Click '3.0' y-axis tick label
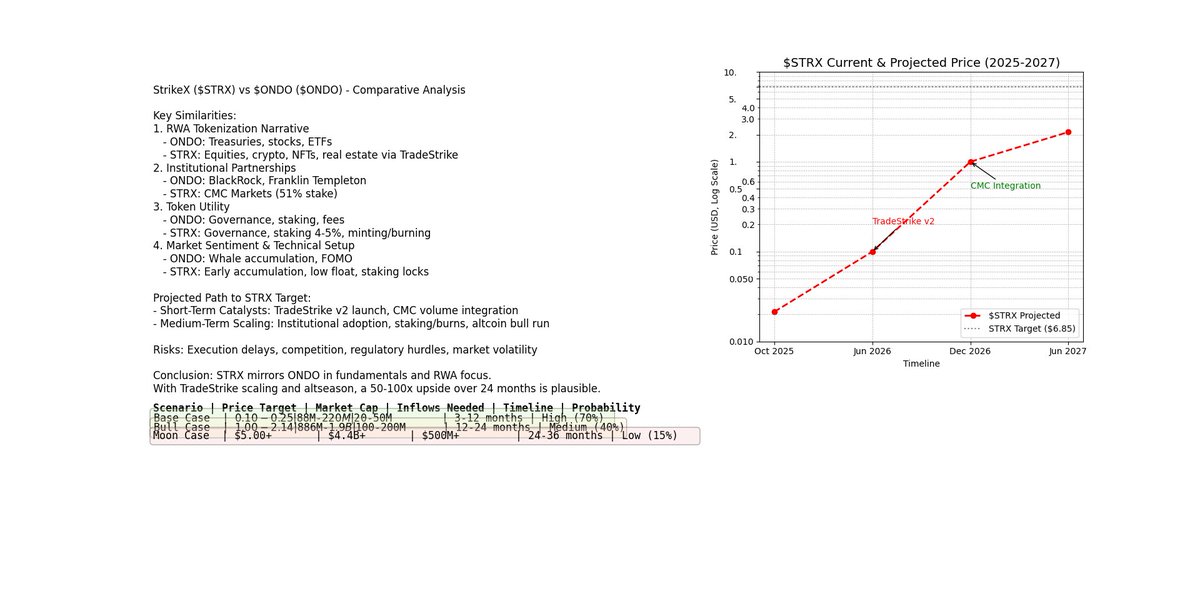 (747, 119)
